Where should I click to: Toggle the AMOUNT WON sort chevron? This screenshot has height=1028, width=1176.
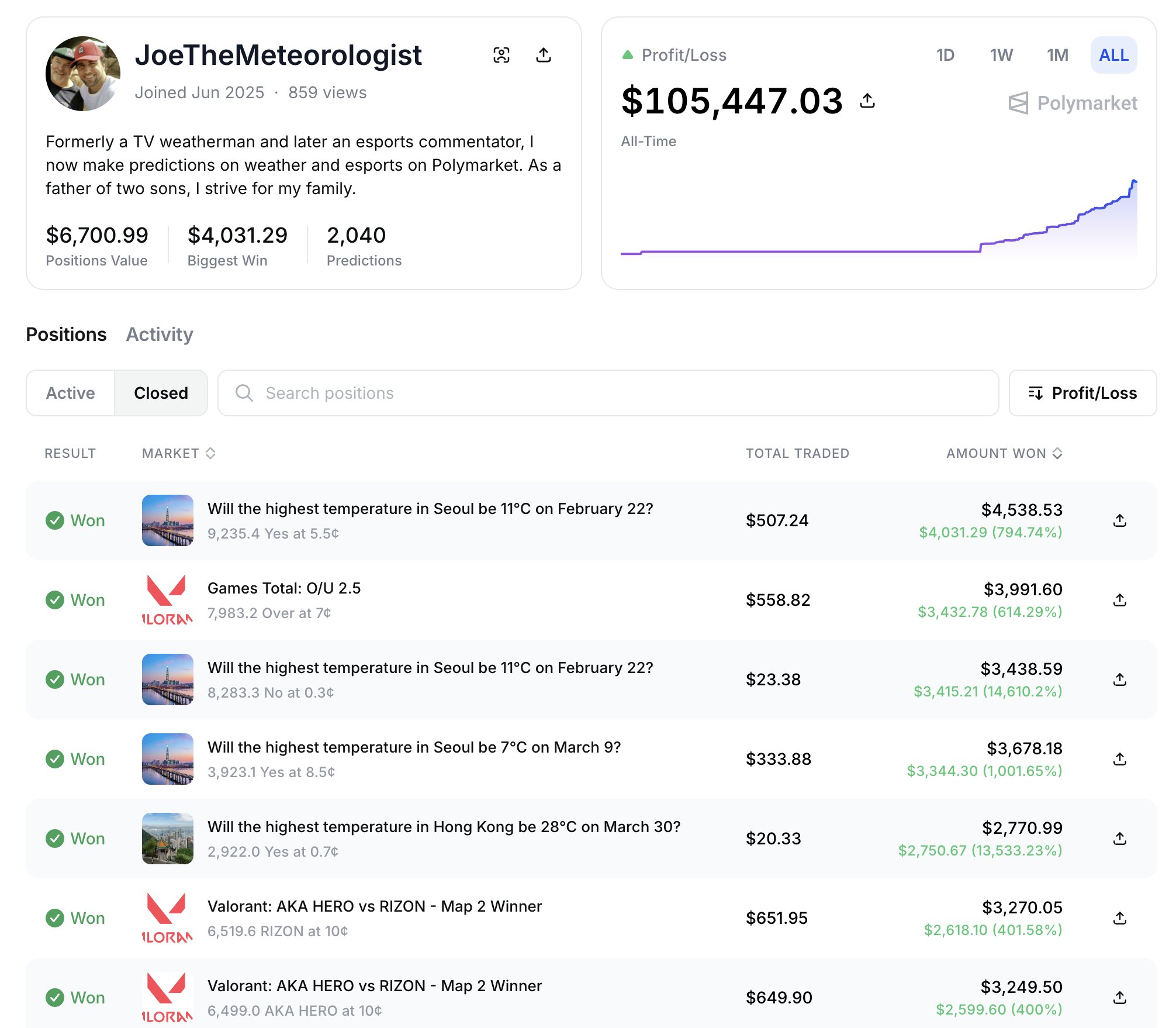(1057, 453)
